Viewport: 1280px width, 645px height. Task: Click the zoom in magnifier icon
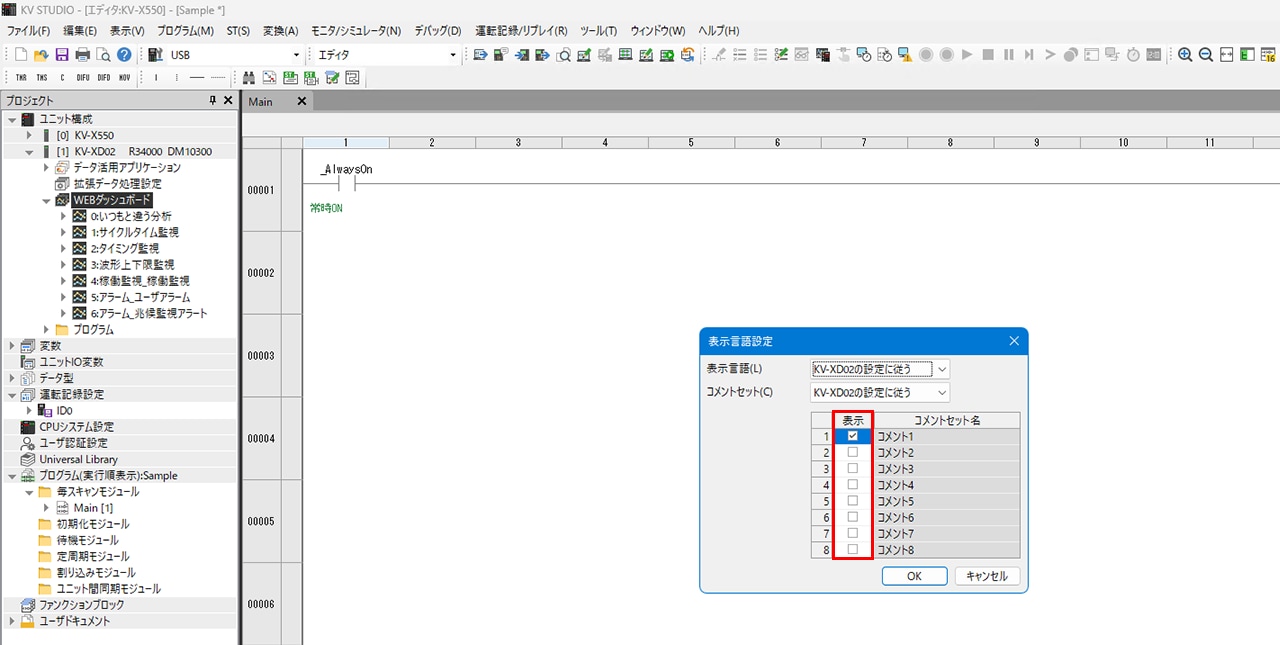[x=1185, y=55]
